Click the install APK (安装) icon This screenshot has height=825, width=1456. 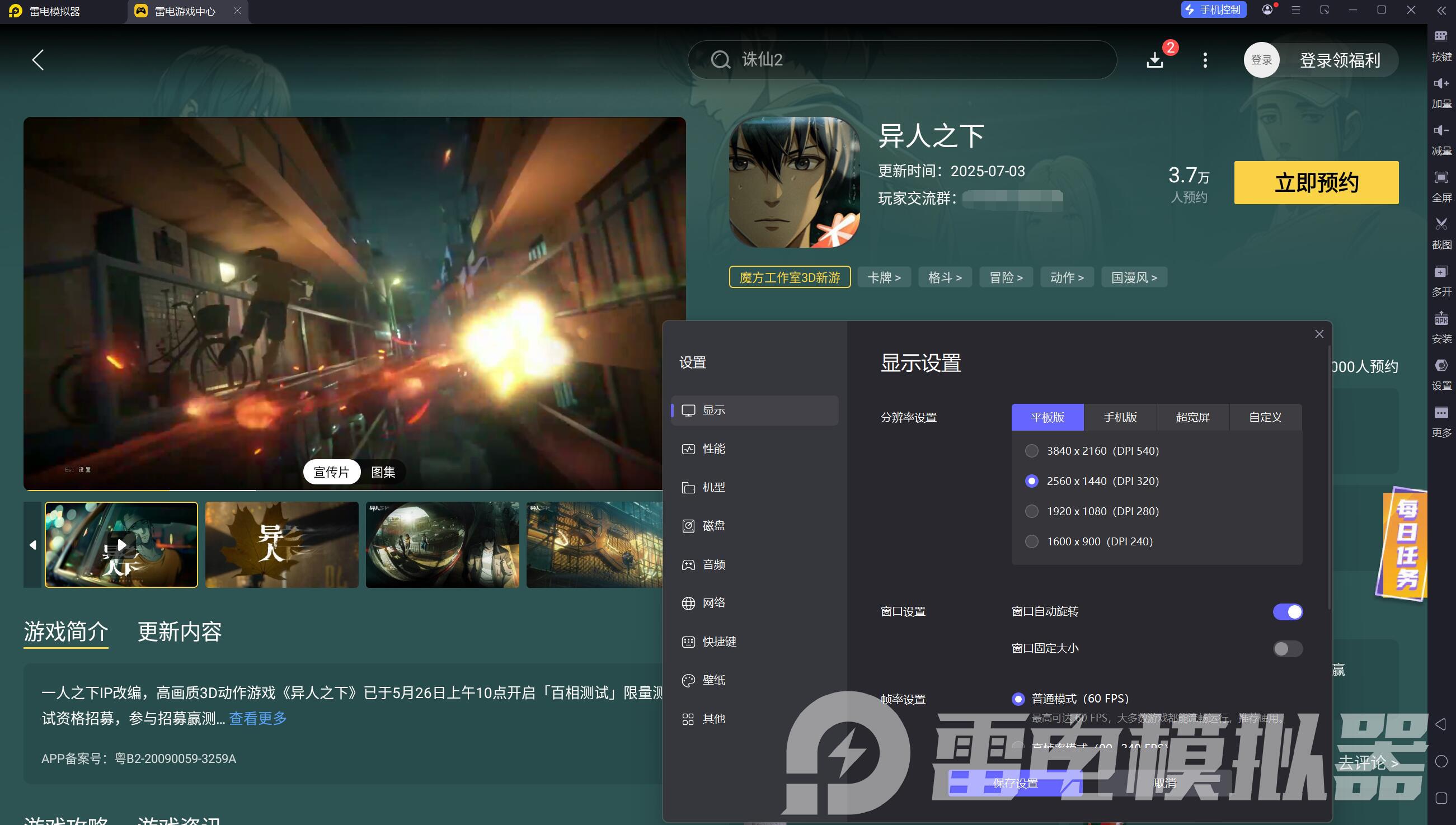pyautogui.click(x=1441, y=319)
